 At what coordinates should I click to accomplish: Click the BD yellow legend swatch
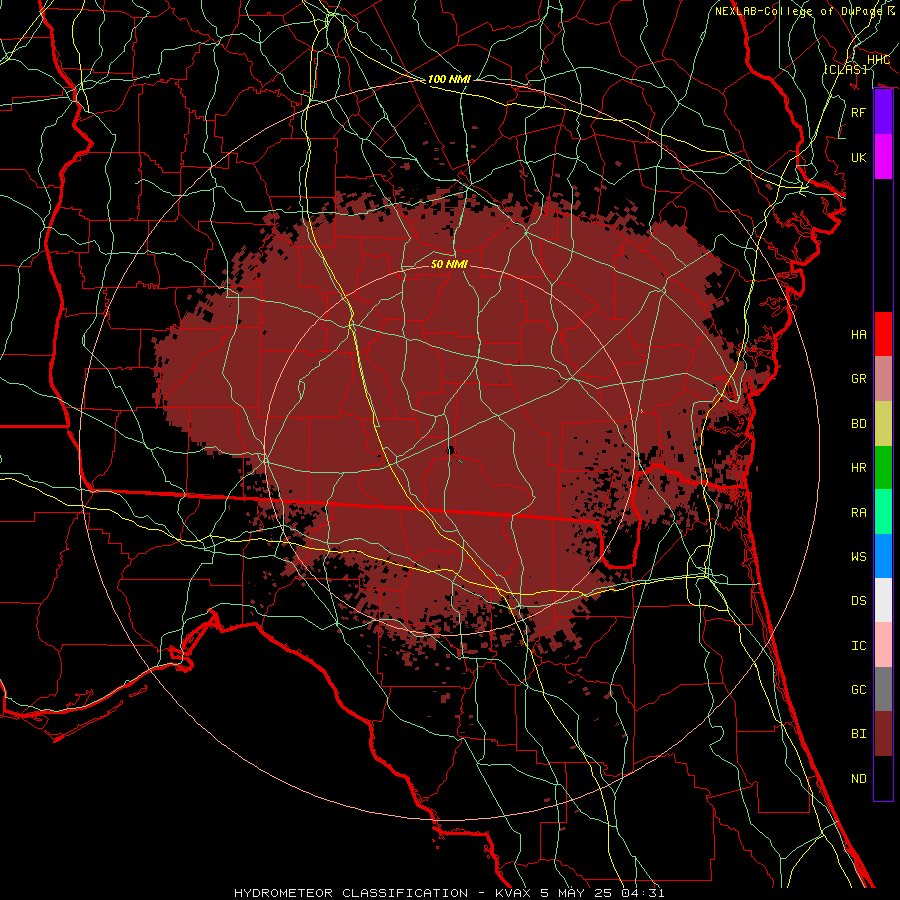tap(883, 423)
